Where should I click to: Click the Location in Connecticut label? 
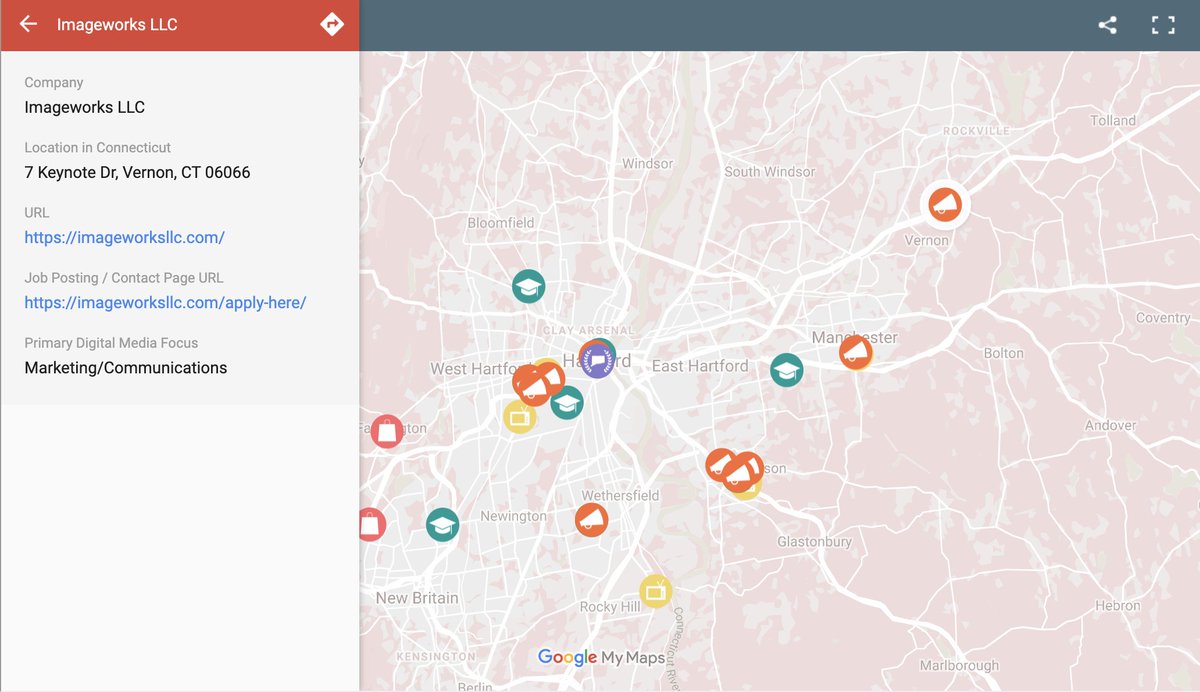(x=98, y=147)
